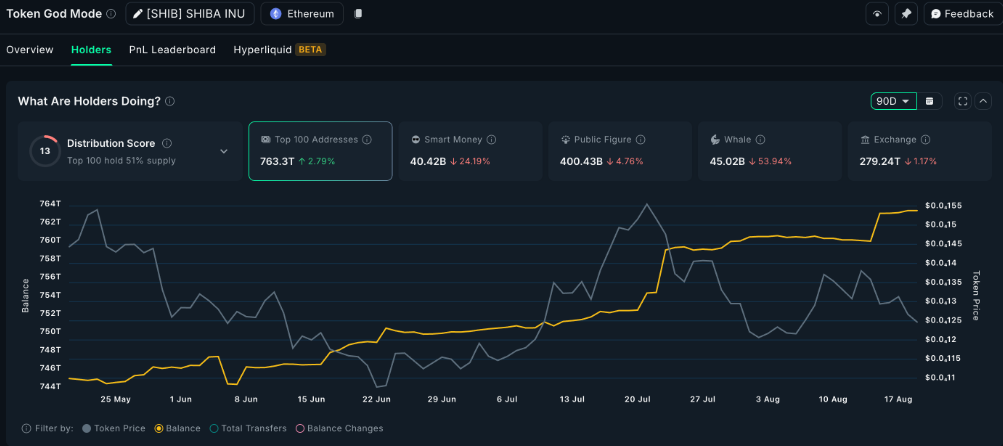Click the info icon beside Token God Mode

[111, 13]
